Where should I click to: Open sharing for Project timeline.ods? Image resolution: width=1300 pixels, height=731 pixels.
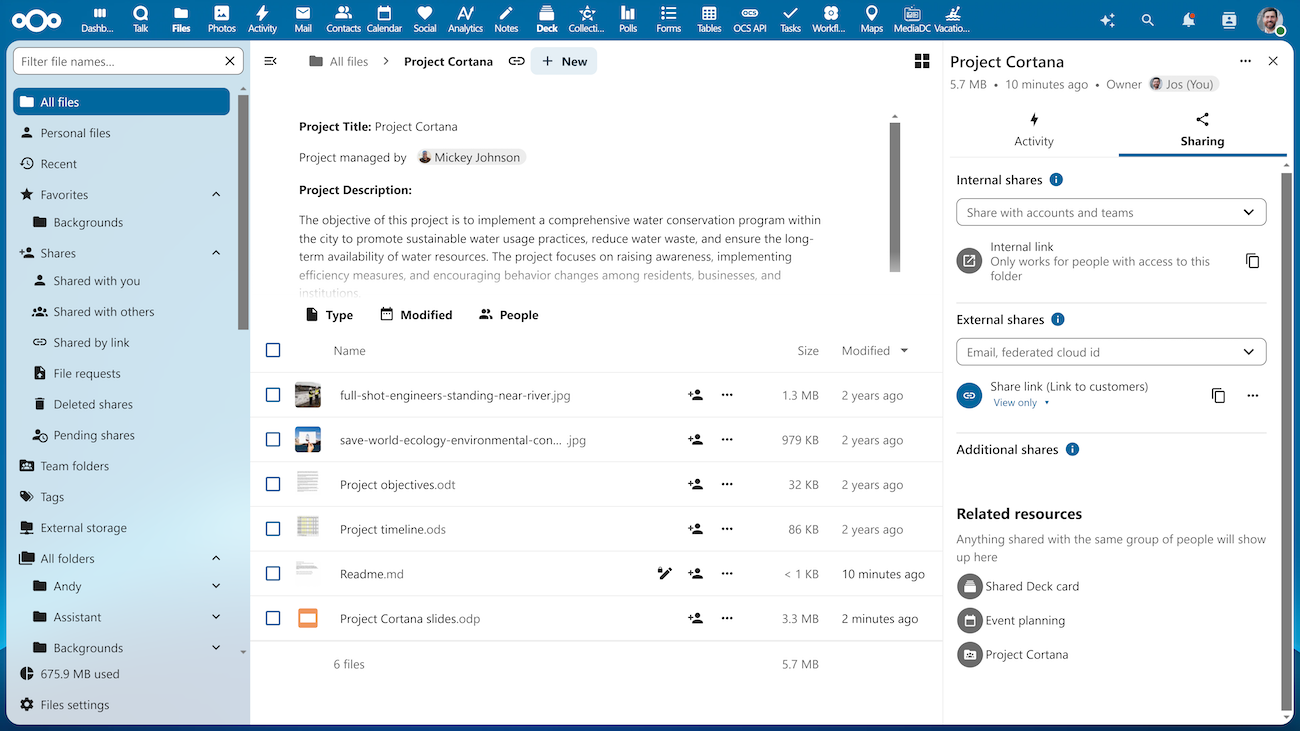tap(695, 529)
